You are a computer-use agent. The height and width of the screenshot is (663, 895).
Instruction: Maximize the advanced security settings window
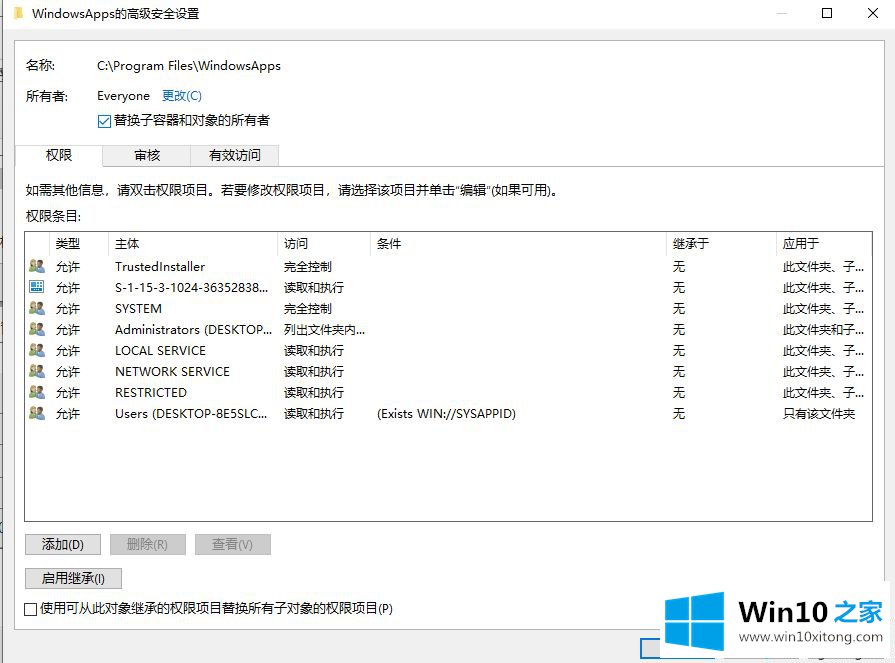pyautogui.click(x=827, y=13)
